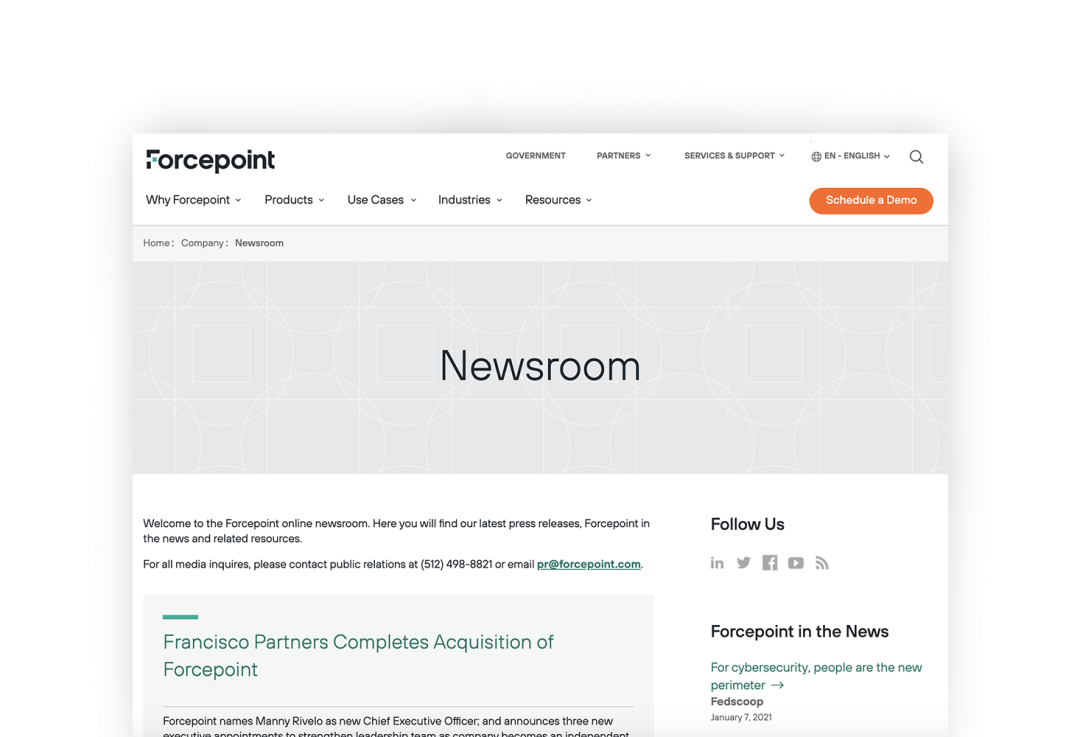This screenshot has height=737, width=1080.
Task: Click the pr@forcepoint.com email link
Action: coord(589,564)
